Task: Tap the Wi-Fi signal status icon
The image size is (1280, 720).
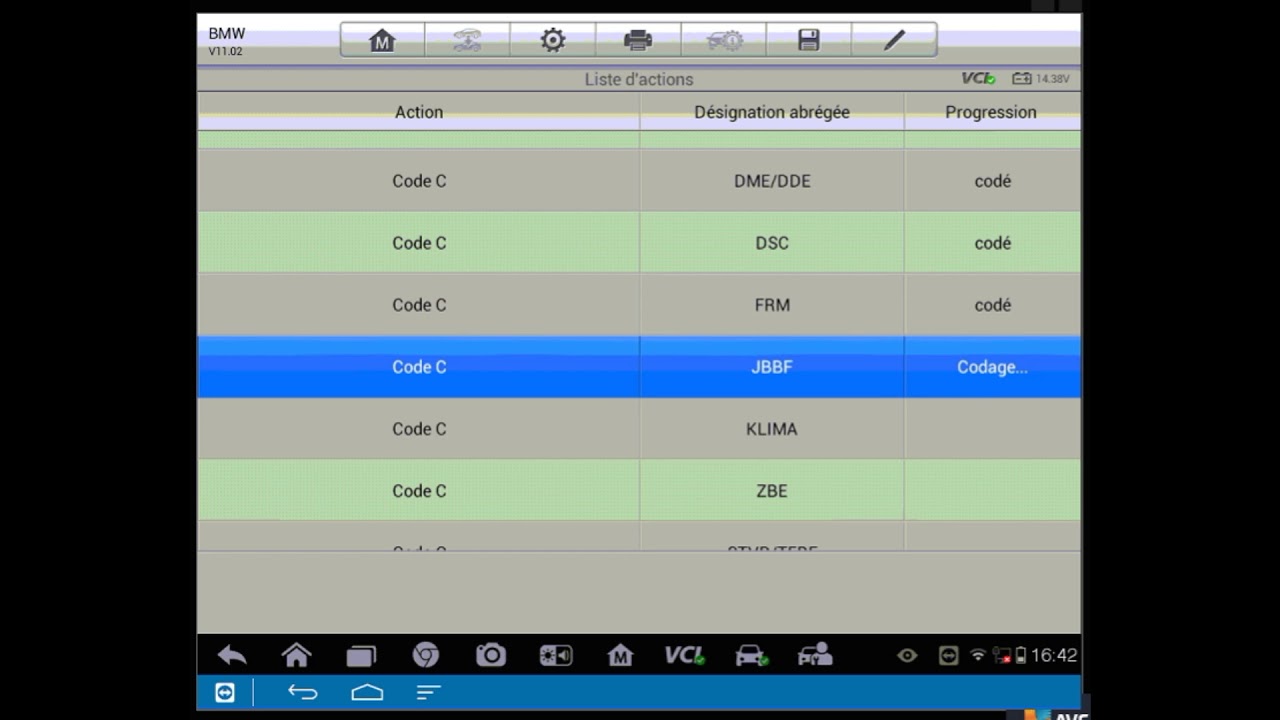Action: tap(978, 656)
